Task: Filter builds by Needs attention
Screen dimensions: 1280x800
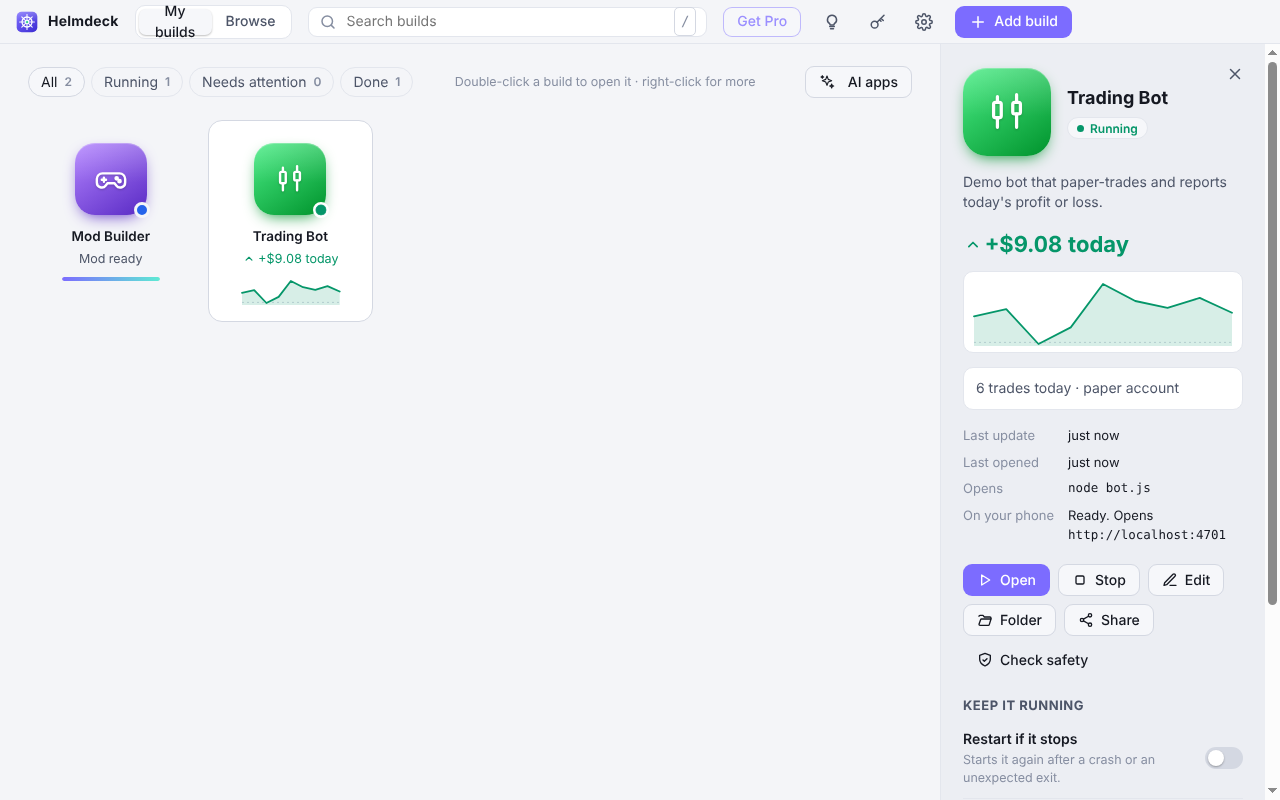Action: click(261, 82)
